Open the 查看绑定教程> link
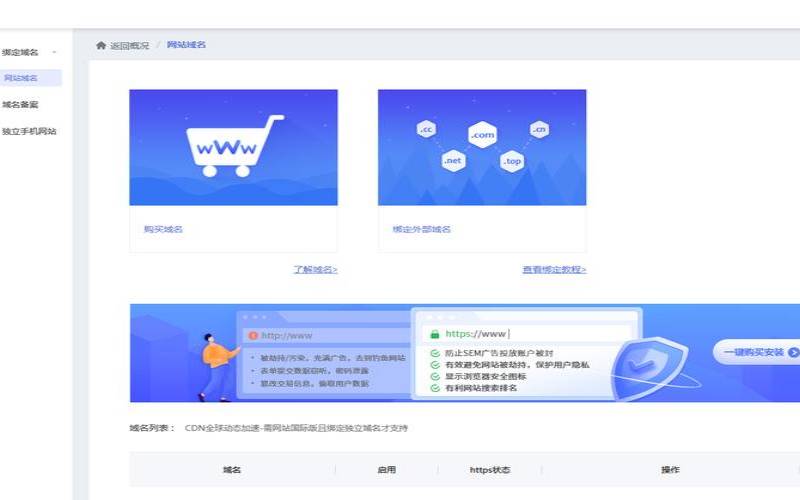The image size is (800, 500). (x=554, y=269)
